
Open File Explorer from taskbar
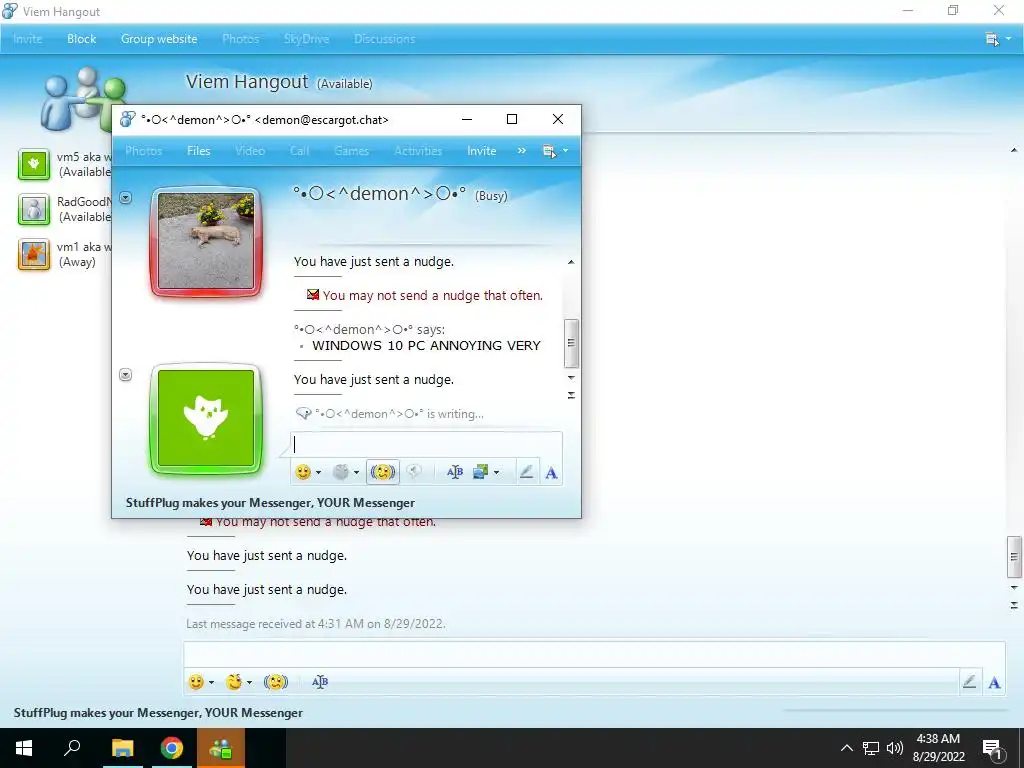122,748
